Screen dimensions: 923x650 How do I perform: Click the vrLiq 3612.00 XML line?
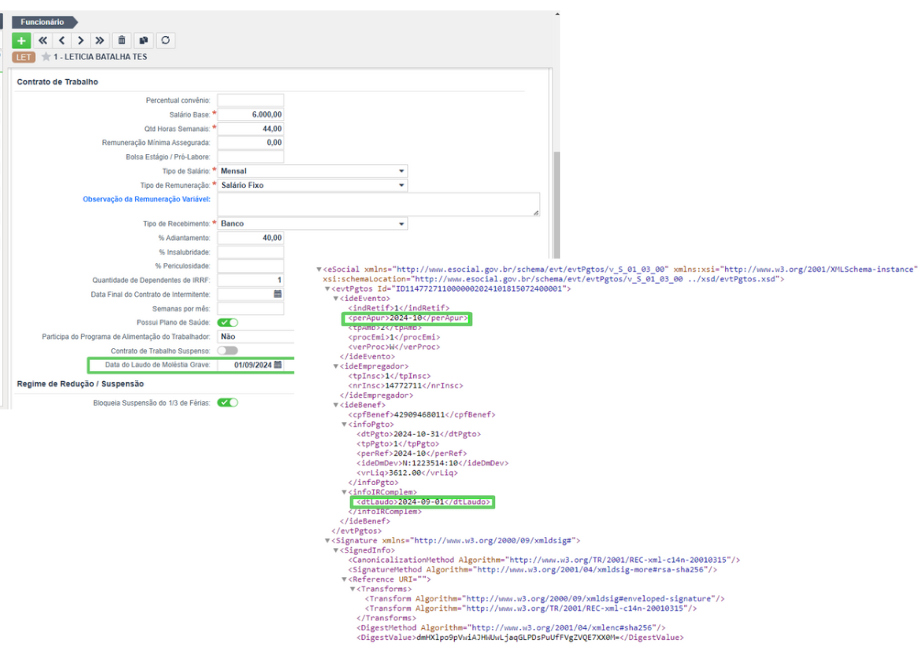407,473
